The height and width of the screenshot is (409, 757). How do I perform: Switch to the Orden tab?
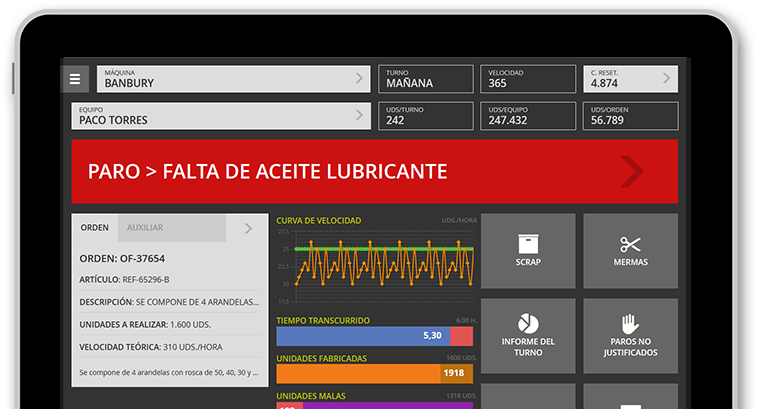pos(95,228)
